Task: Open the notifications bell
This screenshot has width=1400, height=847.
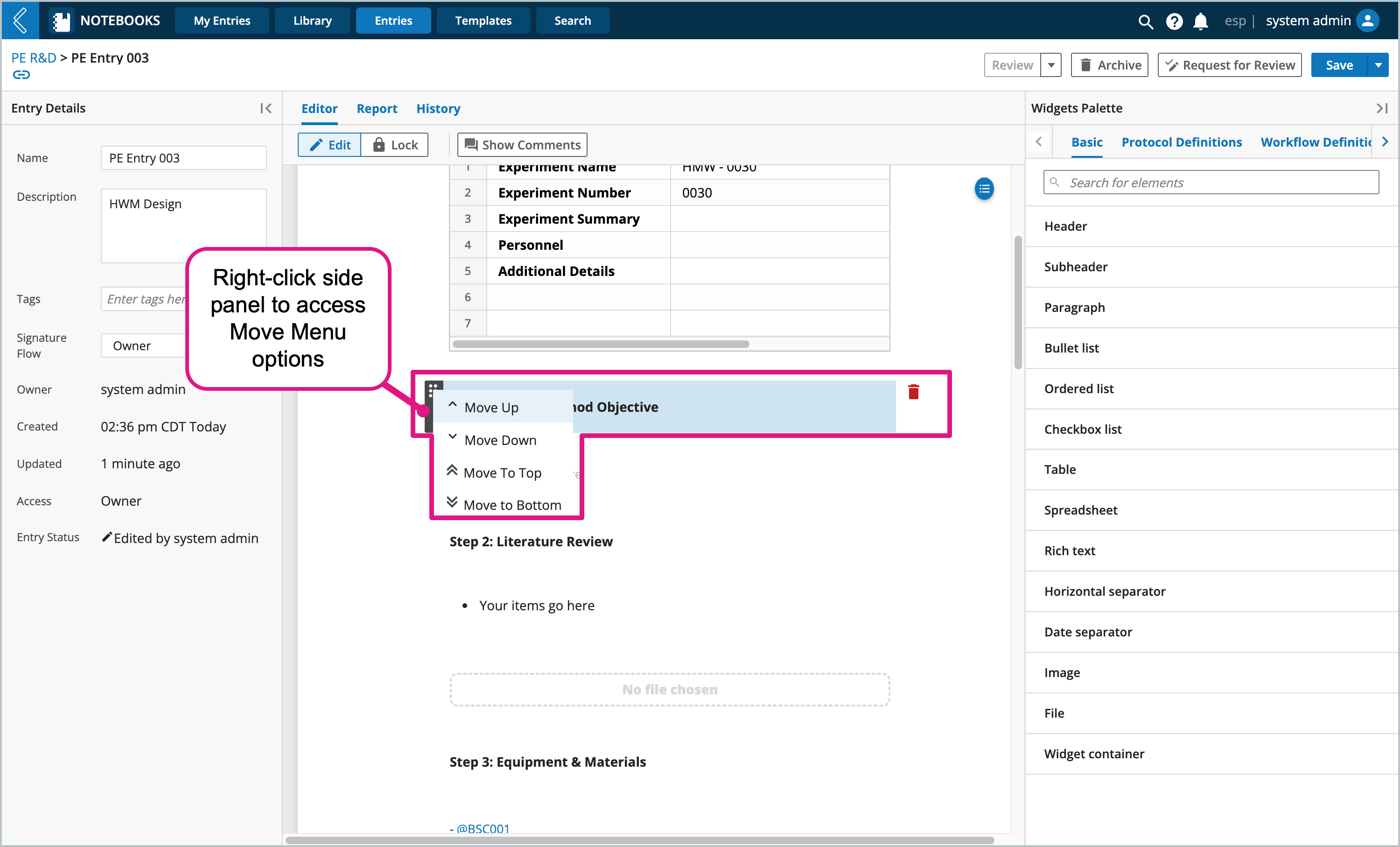Action: (1200, 21)
